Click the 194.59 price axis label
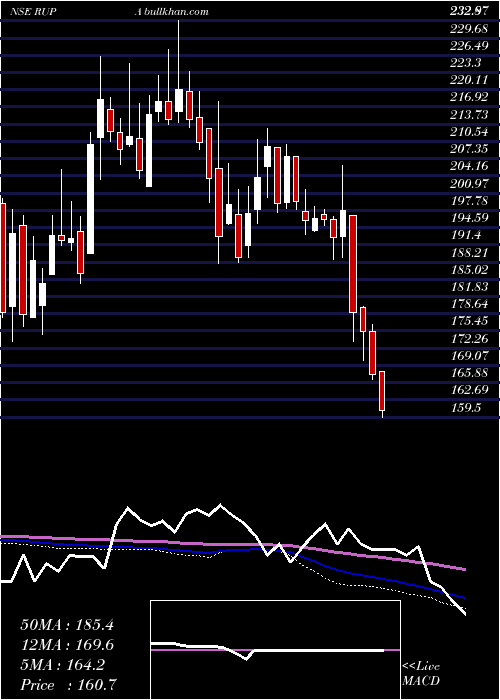The height and width of the screenshot is (700, 500). point(469,218)
